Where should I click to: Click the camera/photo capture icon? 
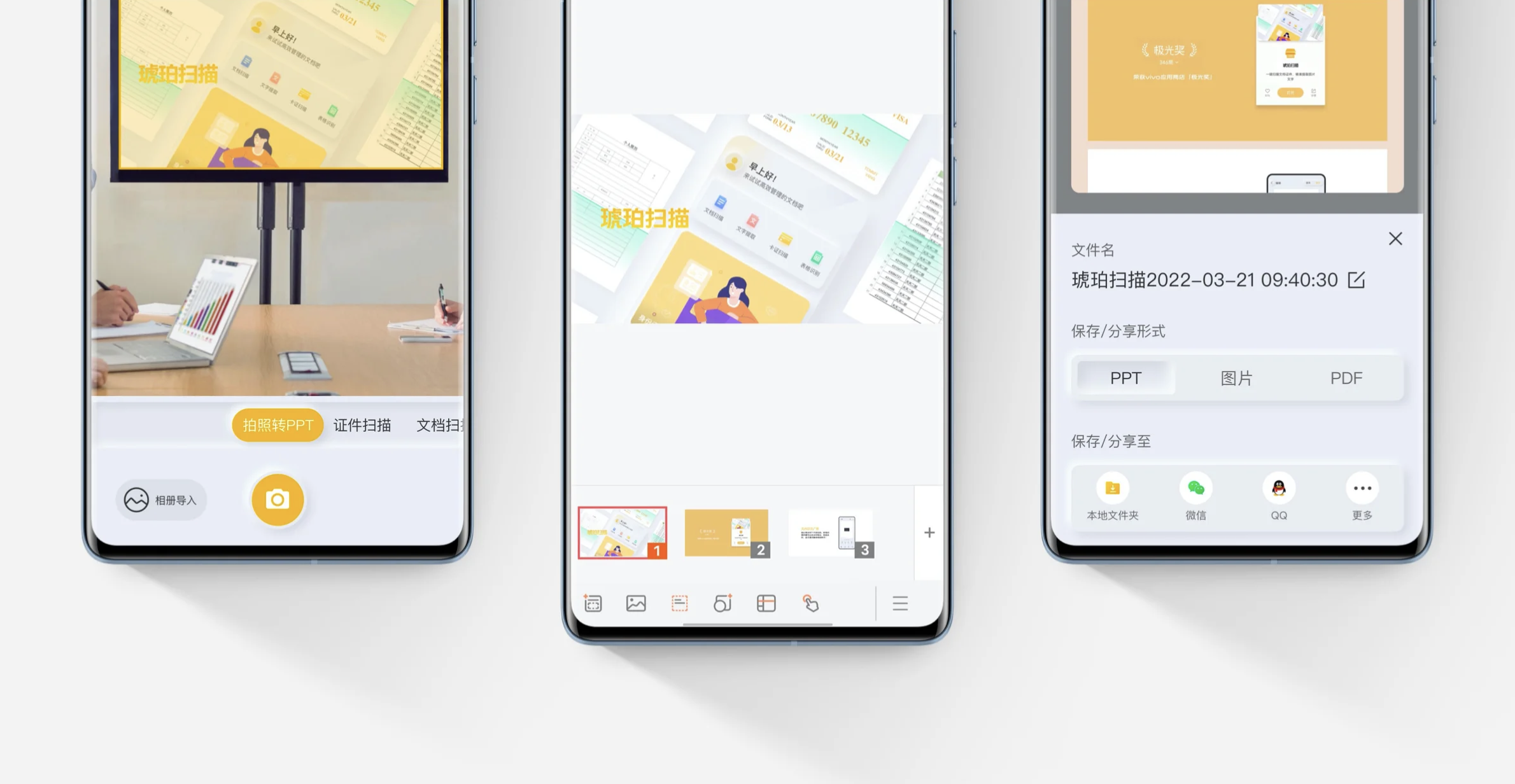[277, 498]
